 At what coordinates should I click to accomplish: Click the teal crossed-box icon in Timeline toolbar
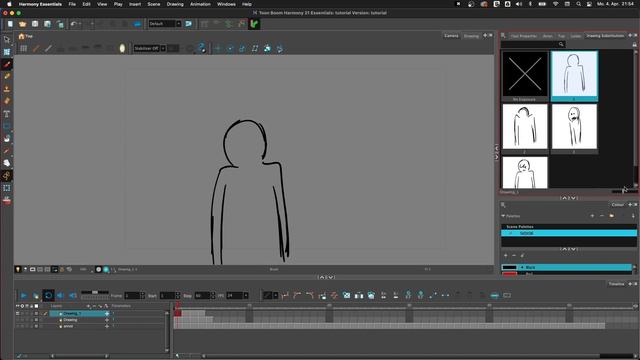347,296
